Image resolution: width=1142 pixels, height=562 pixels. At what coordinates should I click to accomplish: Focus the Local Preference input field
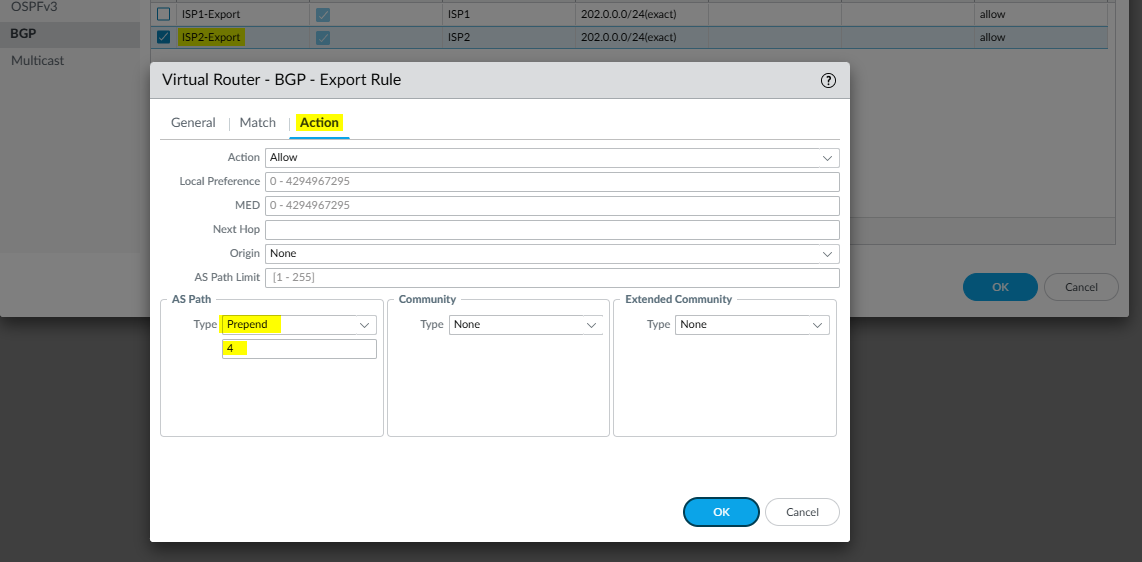(552, 181)
